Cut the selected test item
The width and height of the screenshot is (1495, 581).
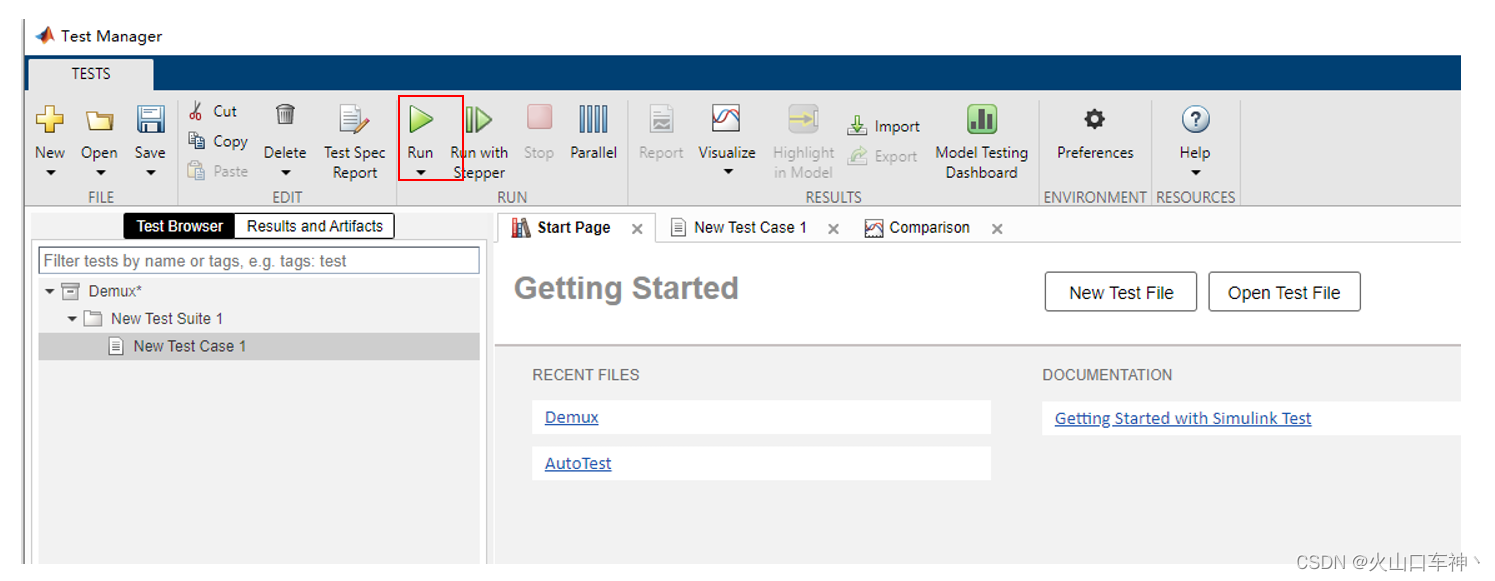coord(213,111)
